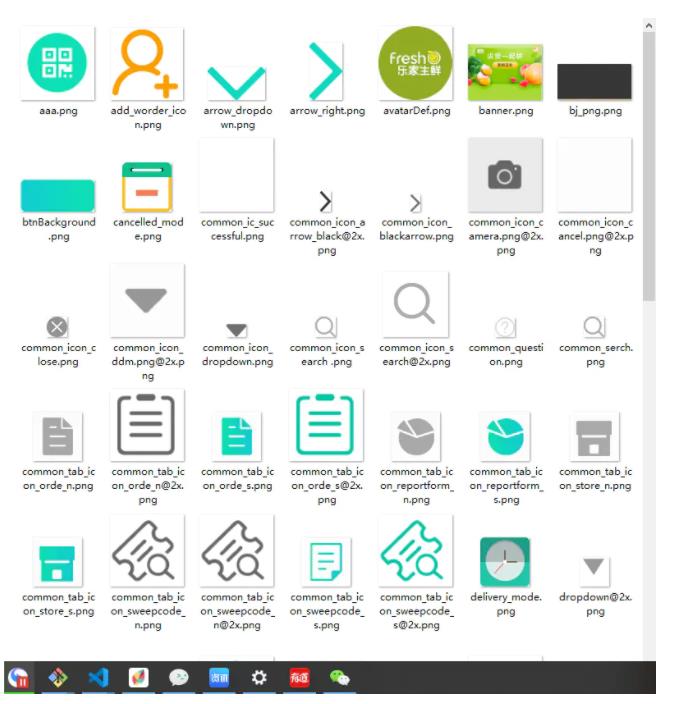Open the avatarDef.png Fresh logo image

415,65
